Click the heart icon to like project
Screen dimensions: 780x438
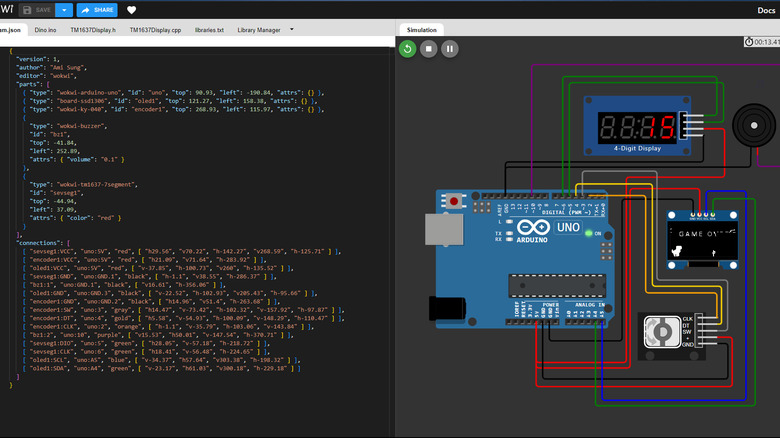tap(131, 10)
